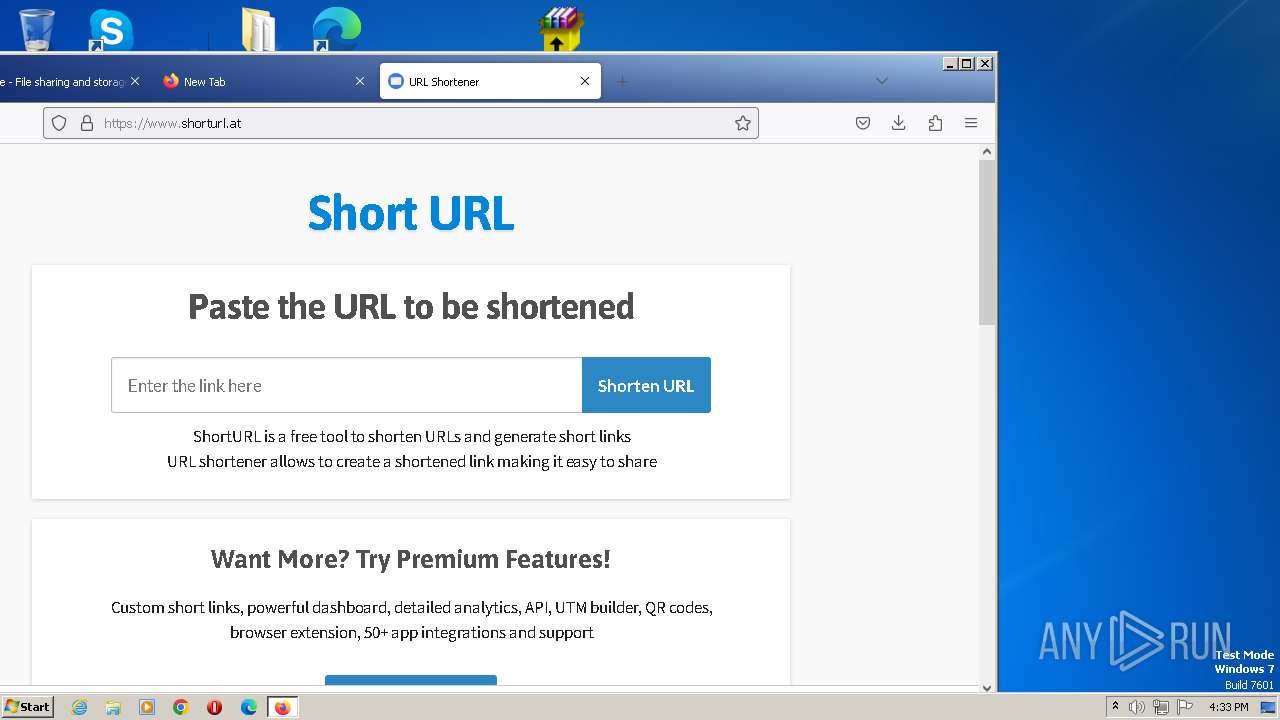Click the page scrollbar up arrow
Image resolution: width=1280 pixels, height=720 pixels.
(x=987, y=152)
